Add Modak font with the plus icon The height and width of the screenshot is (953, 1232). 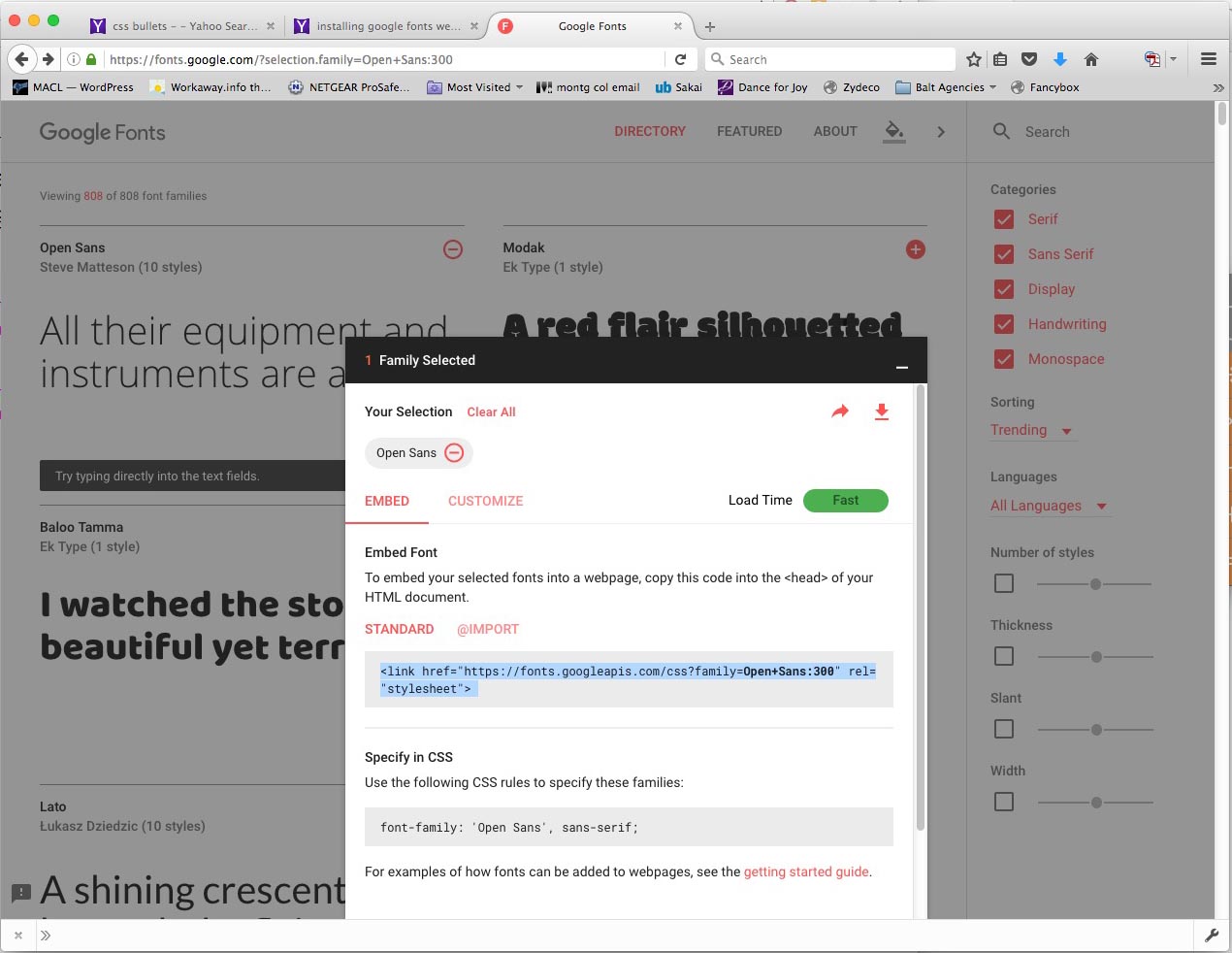[916, 249]
